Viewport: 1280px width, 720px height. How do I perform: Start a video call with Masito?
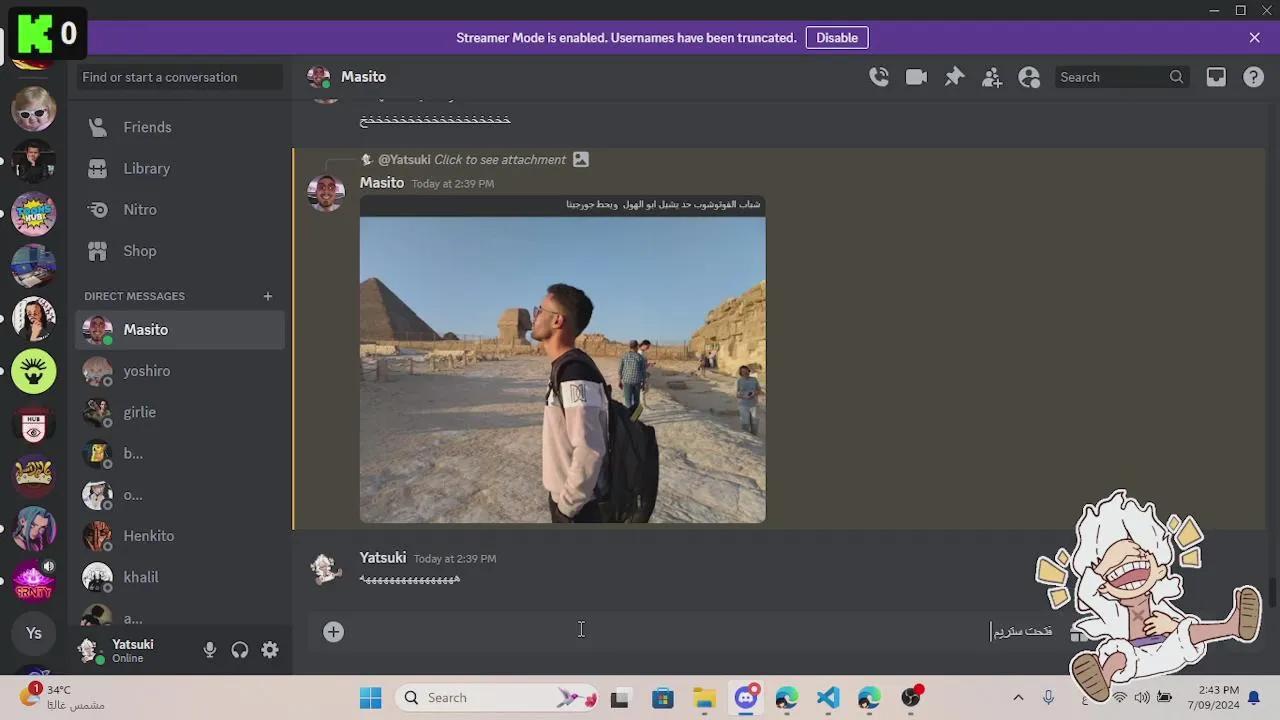pos(916,77)
